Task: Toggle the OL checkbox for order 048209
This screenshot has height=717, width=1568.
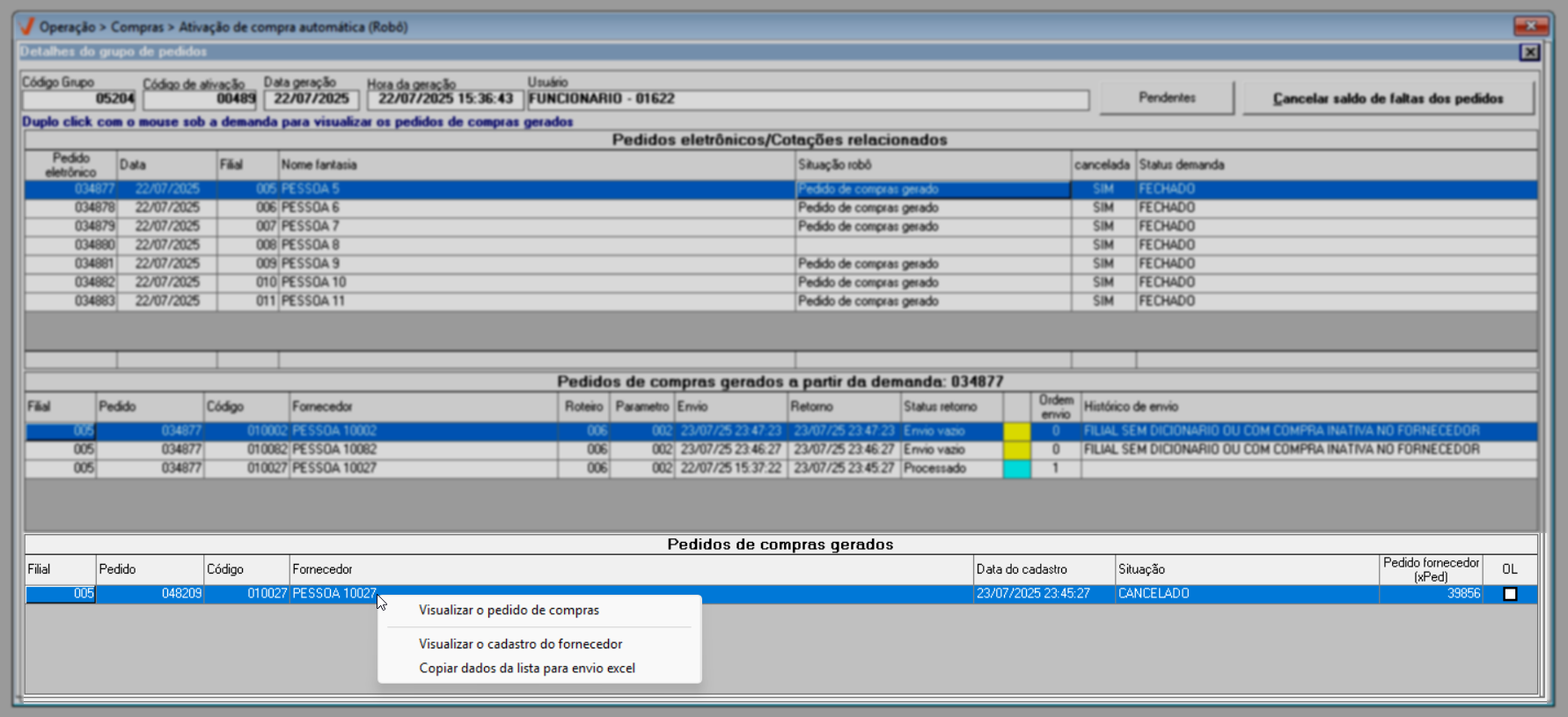Action: coord(1510,594)
